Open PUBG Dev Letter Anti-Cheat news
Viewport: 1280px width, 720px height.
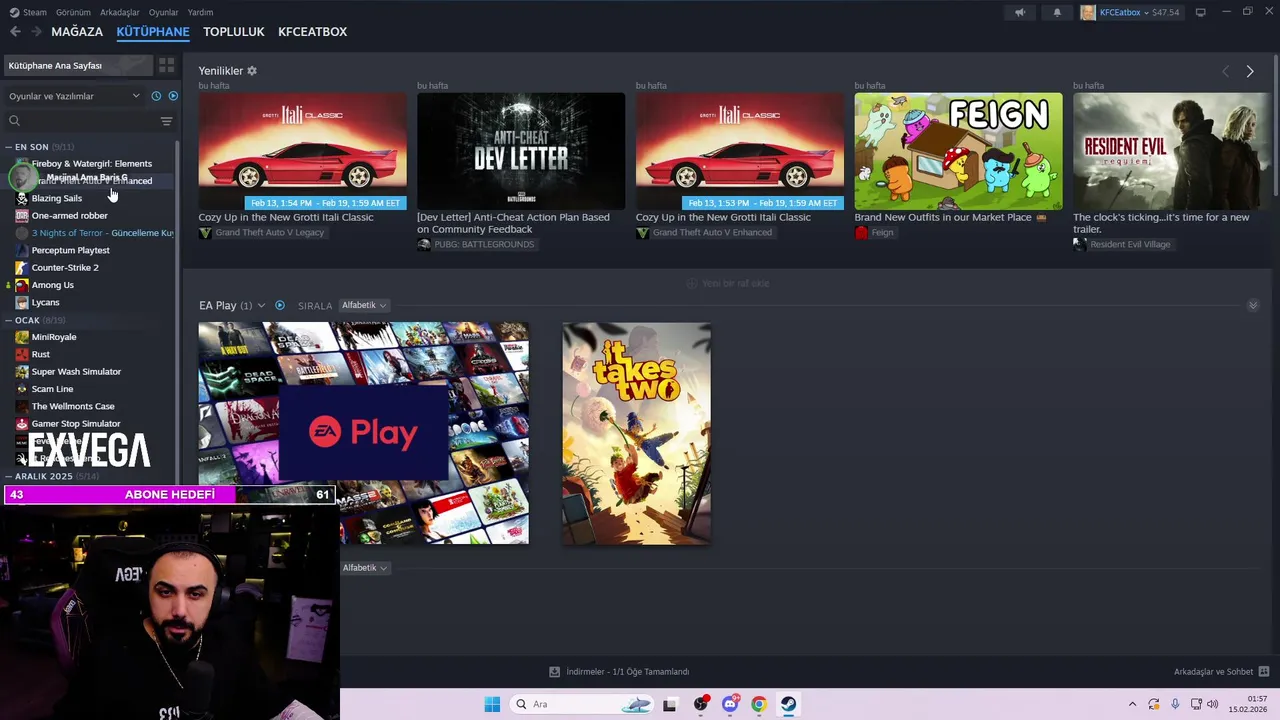520,151
